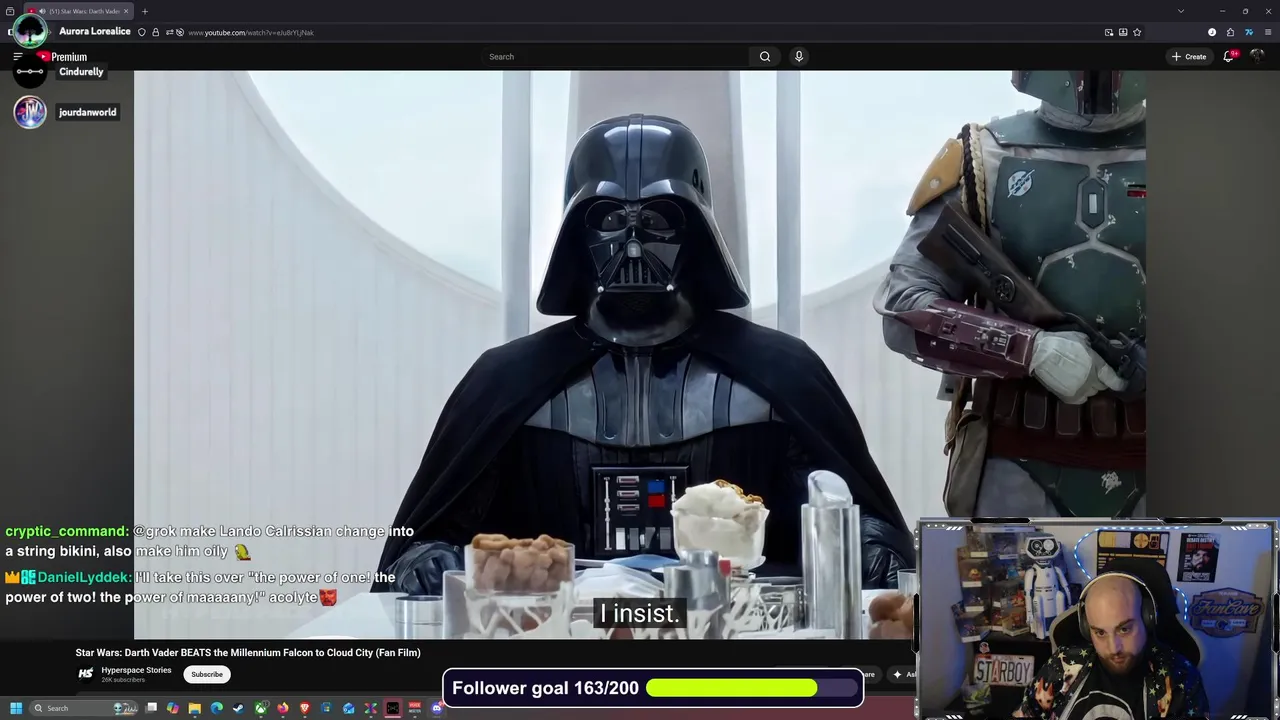Viewport: 1280px width, 720px height.
Task: Open a new browser tab
Action: [x=145, y=11]
